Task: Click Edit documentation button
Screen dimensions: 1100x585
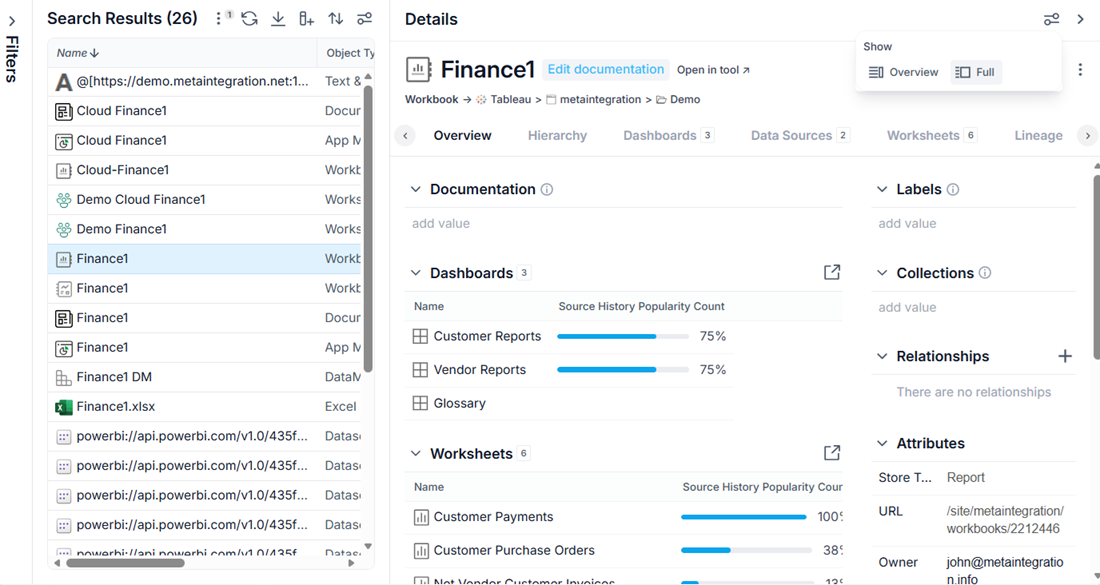Action: (605, 69)
